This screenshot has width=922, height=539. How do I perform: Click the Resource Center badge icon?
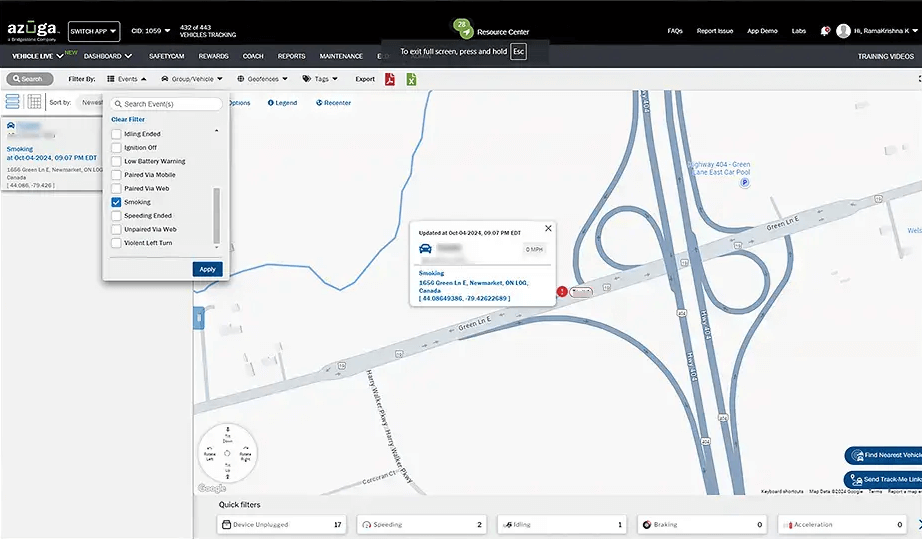point(463,28)
